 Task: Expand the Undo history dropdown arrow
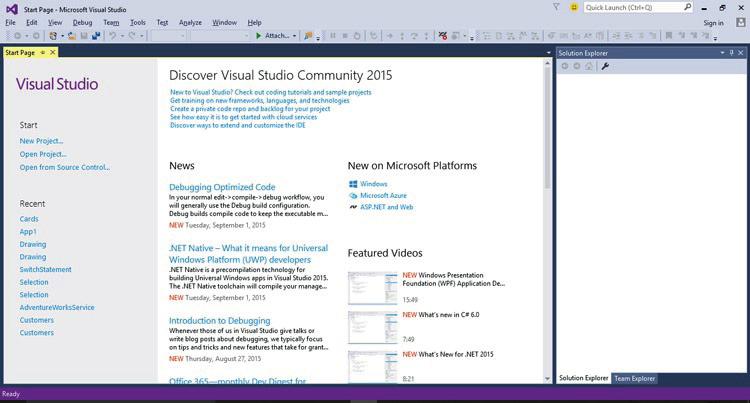122,36
